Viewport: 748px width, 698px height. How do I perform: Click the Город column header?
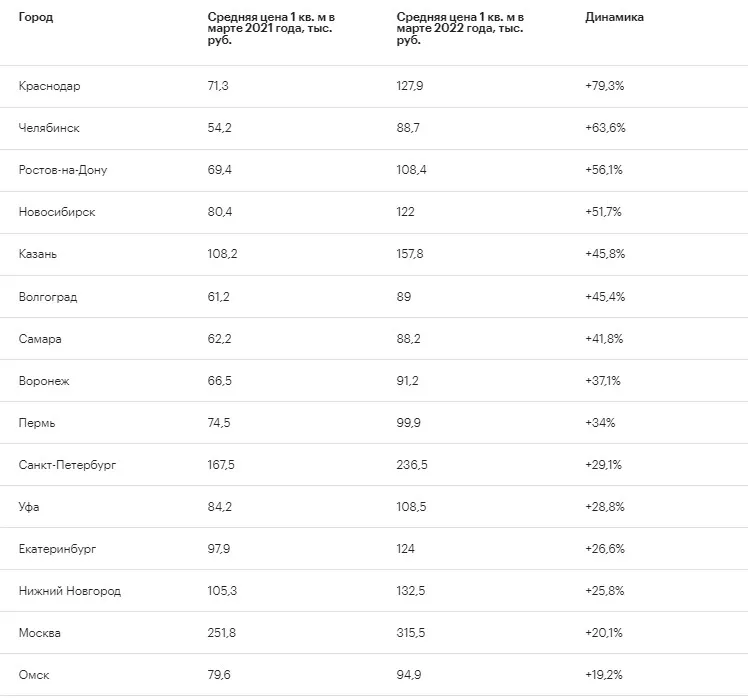[x=36, y=17]
